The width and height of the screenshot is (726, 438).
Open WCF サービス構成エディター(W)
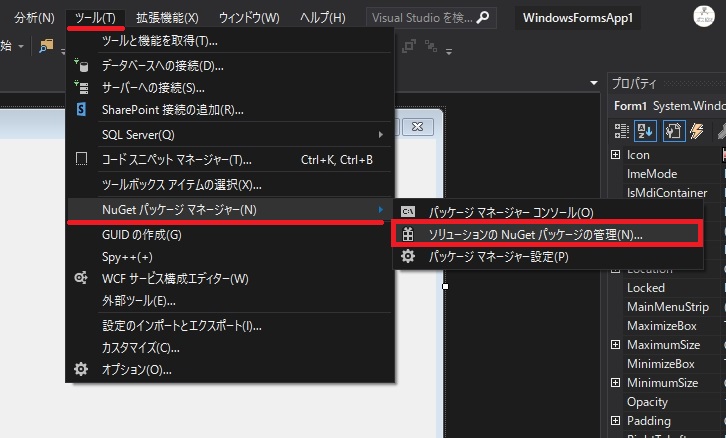pyautogui.click(x=230, y=279)
